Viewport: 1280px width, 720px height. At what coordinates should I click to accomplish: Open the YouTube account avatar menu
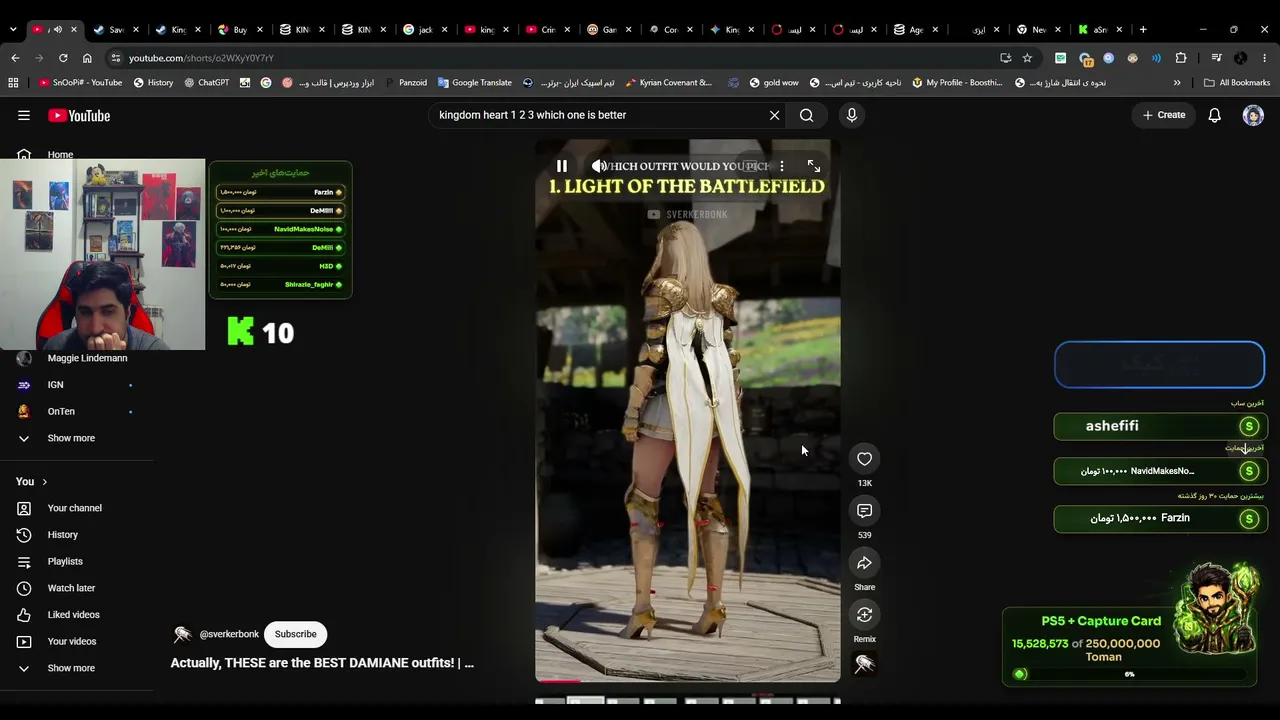click(x=1253, y=115)
